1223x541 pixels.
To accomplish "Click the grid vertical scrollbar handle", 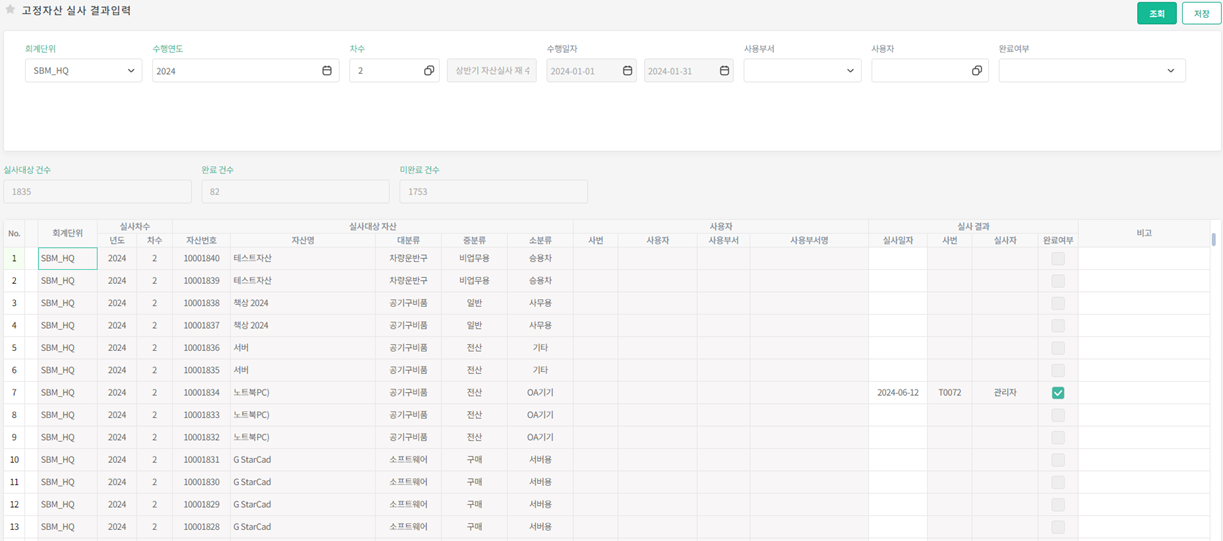I will tap(1214, 240).
